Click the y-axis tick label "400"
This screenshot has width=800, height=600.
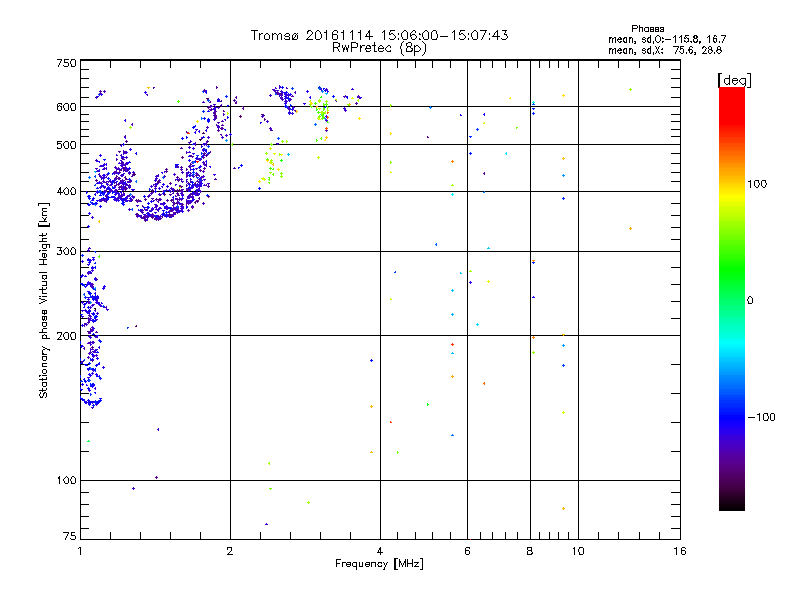66,191
